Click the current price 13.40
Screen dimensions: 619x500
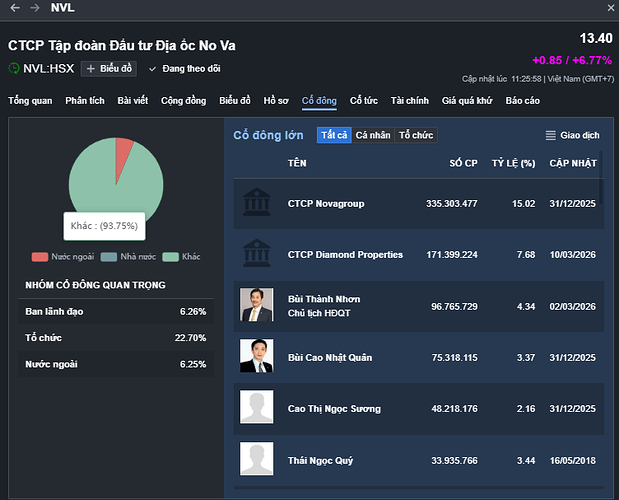(596, 38)
